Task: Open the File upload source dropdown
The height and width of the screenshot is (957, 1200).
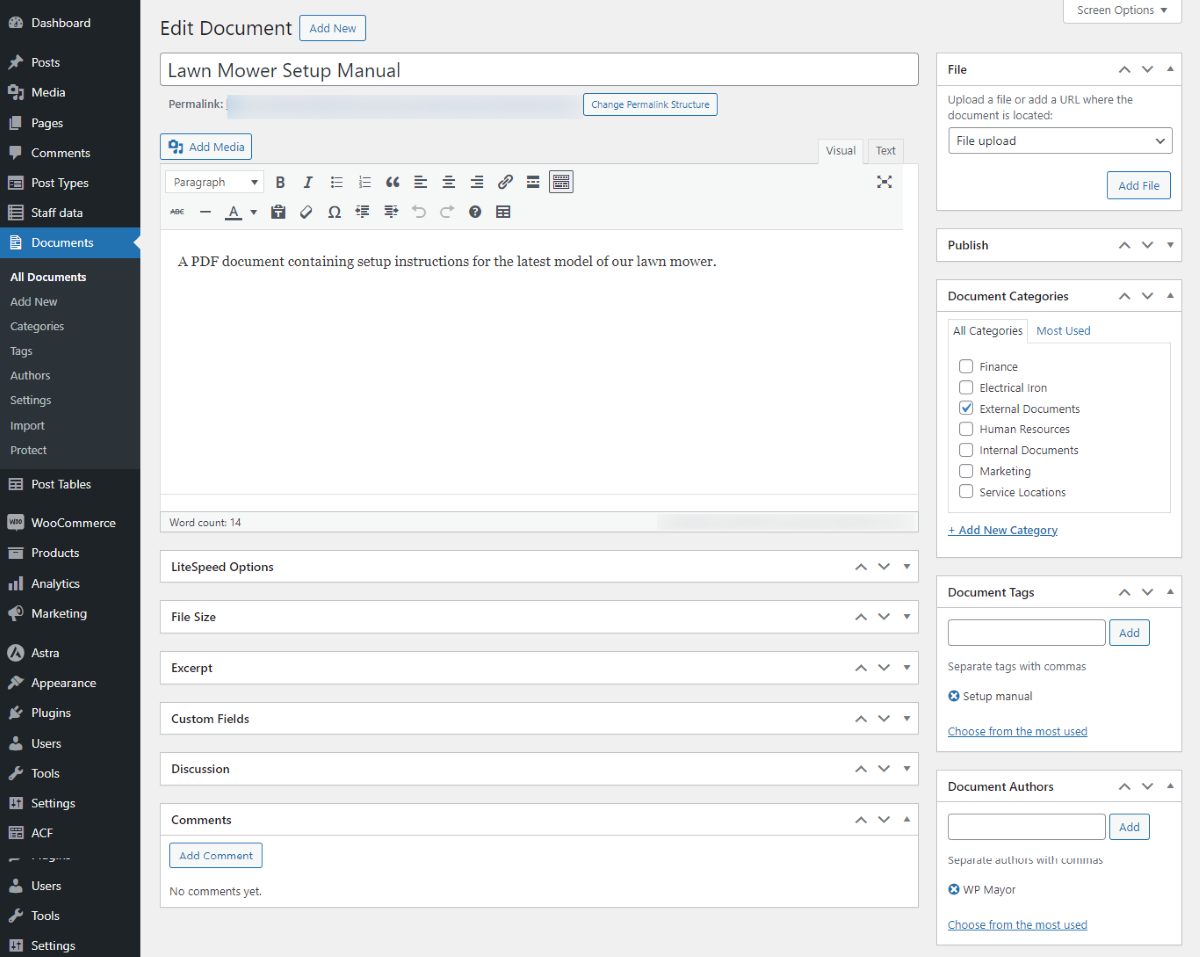Action: point(1060,141)
